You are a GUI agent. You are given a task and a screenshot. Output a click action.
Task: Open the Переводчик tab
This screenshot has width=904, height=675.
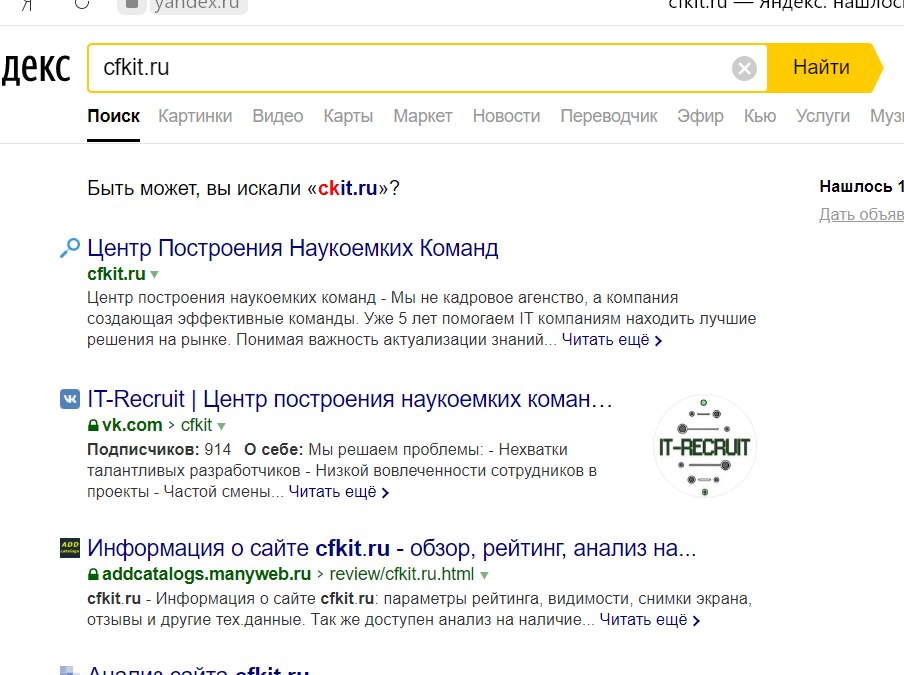point(609,116)
